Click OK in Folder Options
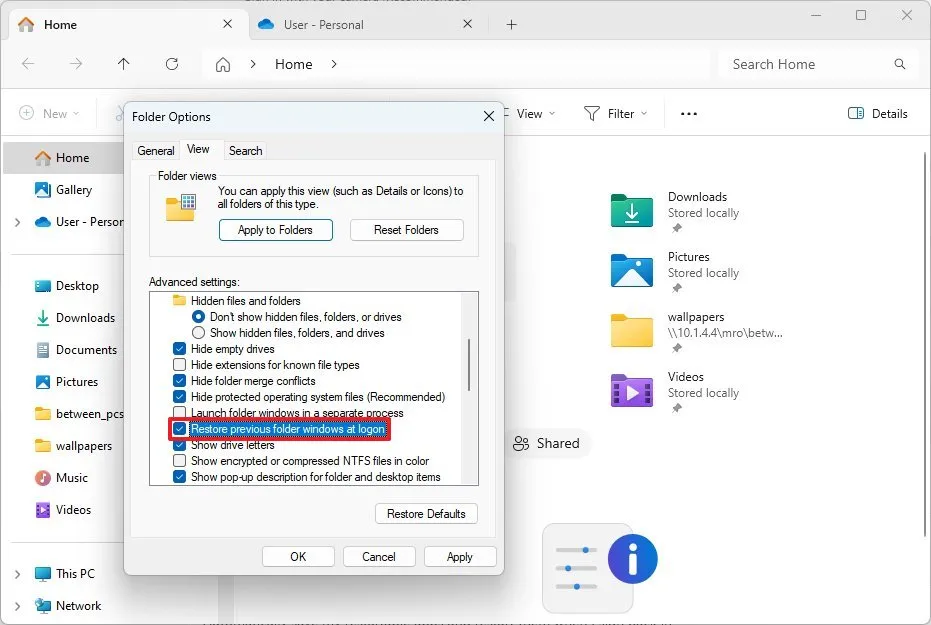Viewport: 931px width, 625px height. [298, 557]
